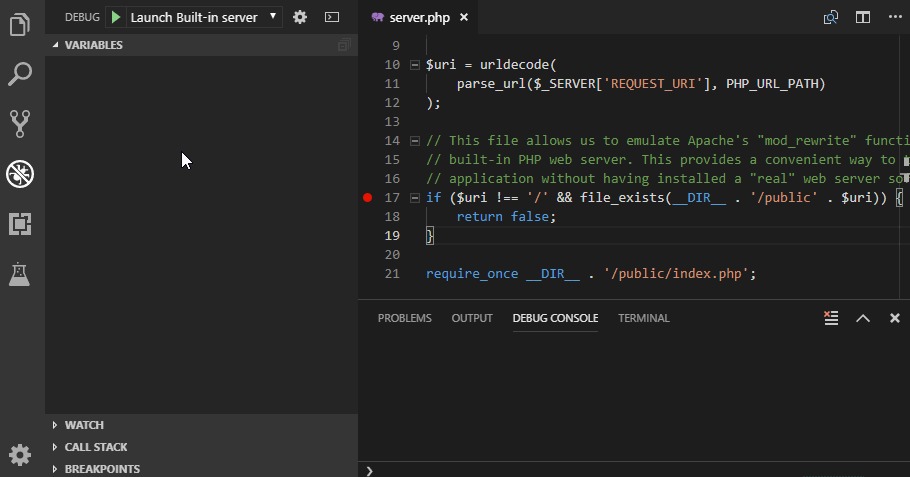Switch to the Output tab

point(472,318)
